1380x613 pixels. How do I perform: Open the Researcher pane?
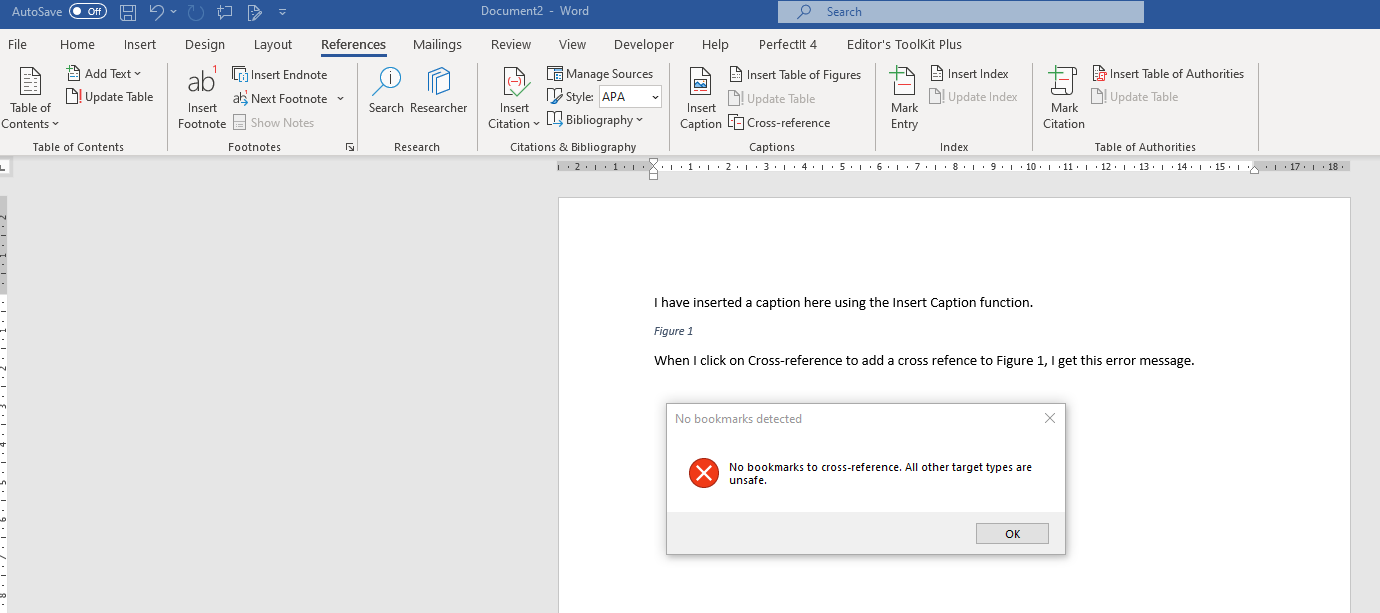[x=438, y=90]
